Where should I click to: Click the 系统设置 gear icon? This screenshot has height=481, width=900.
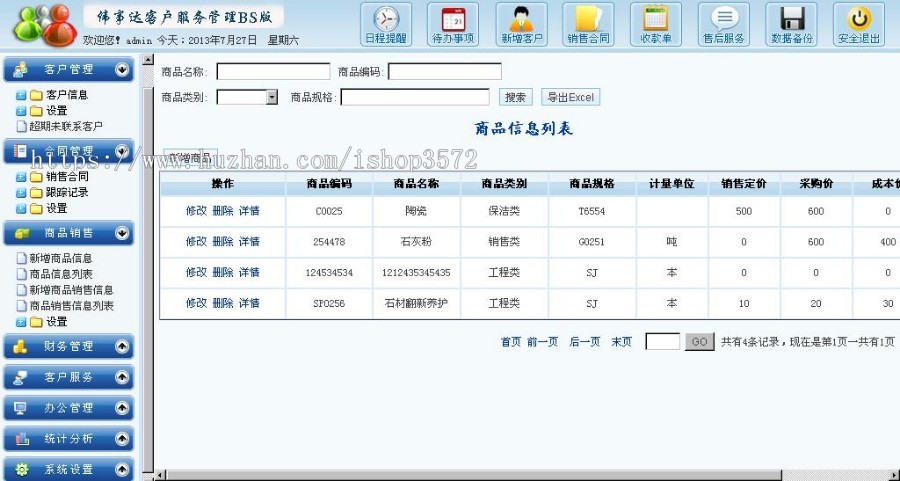pyautogui.click(x=22, y=469)
